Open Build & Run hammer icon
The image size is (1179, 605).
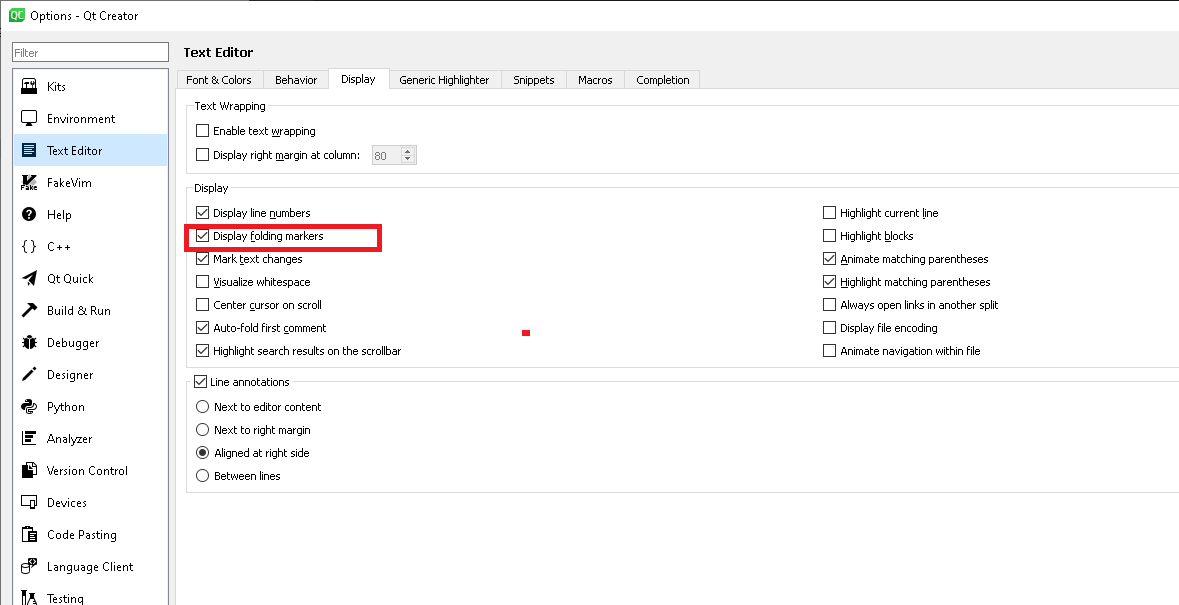click(29, 311)
